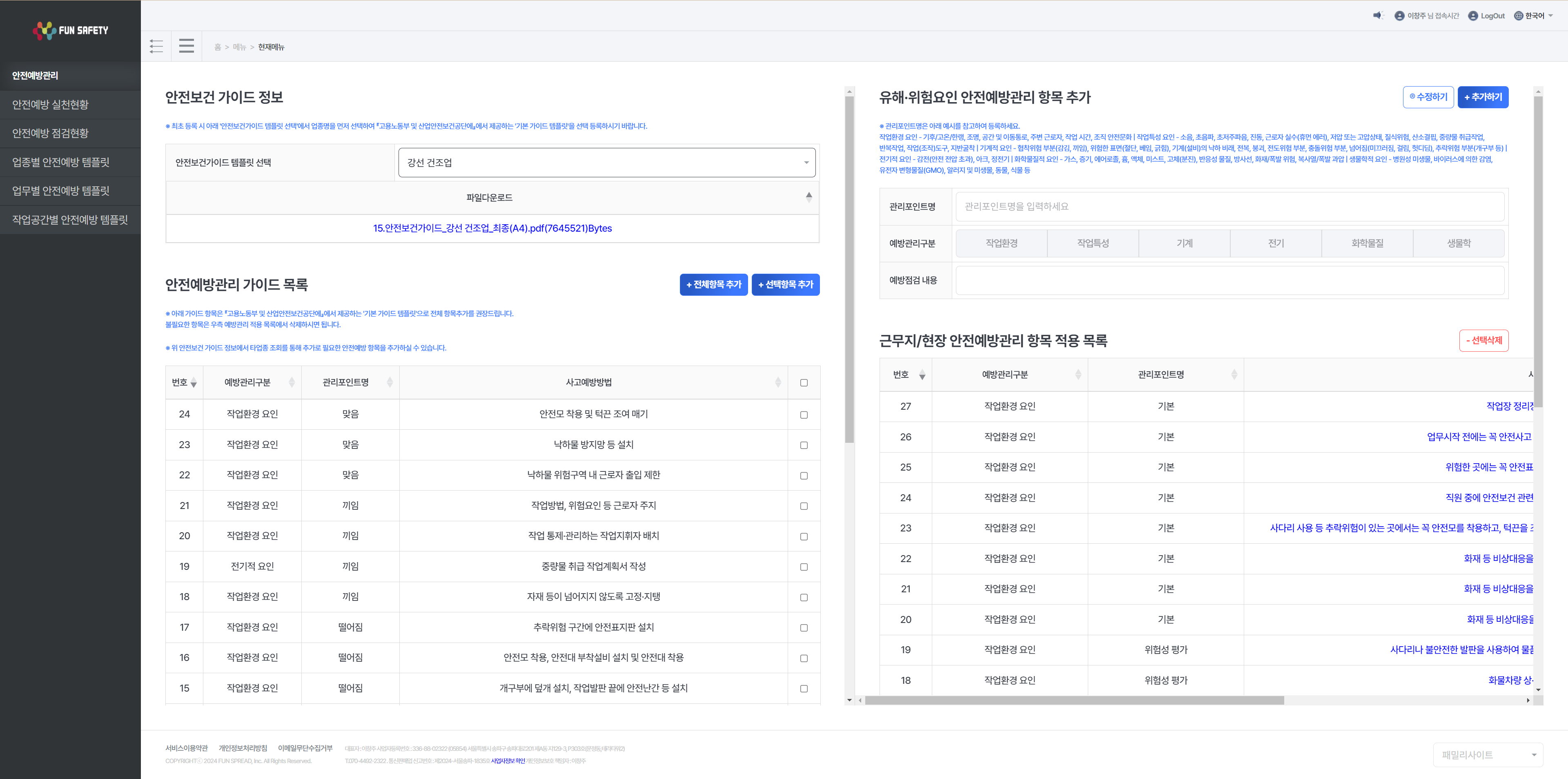Select the 생물학 category tab
Viewport: 1568px width, 779px height.
click(x=1459, y=243)
